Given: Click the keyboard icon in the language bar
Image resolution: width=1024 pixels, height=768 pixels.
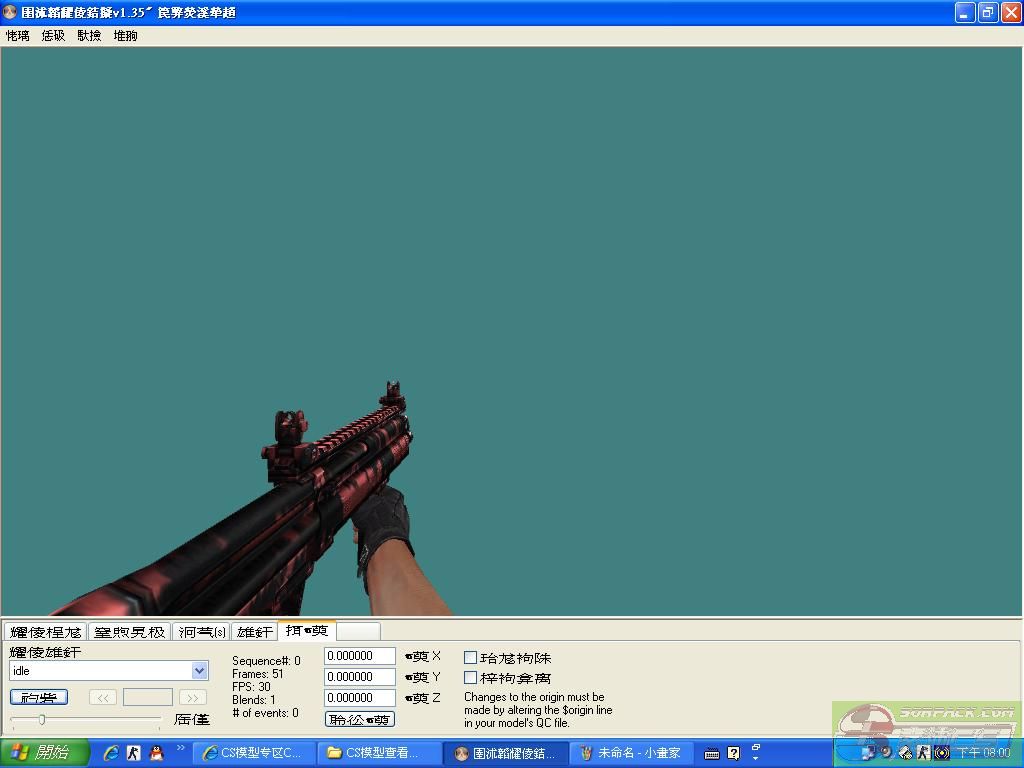Looking at the screenshot, I should (x=711, y=753).
